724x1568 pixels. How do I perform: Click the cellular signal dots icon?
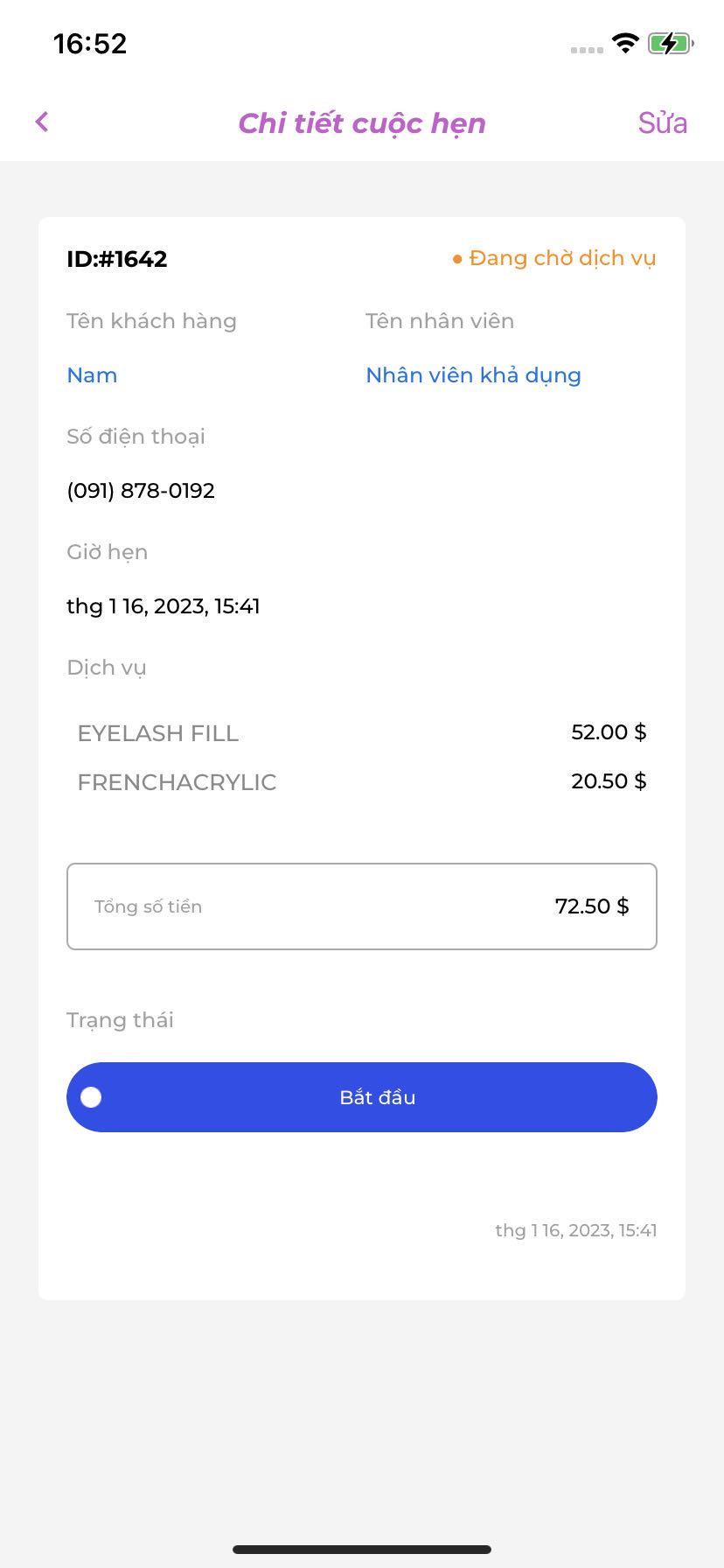[587, 50]
